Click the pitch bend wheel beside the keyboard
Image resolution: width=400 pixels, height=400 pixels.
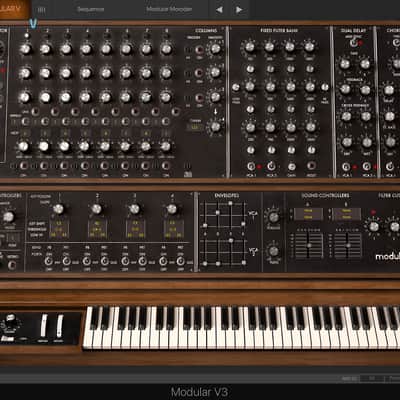tap(44, 326)
